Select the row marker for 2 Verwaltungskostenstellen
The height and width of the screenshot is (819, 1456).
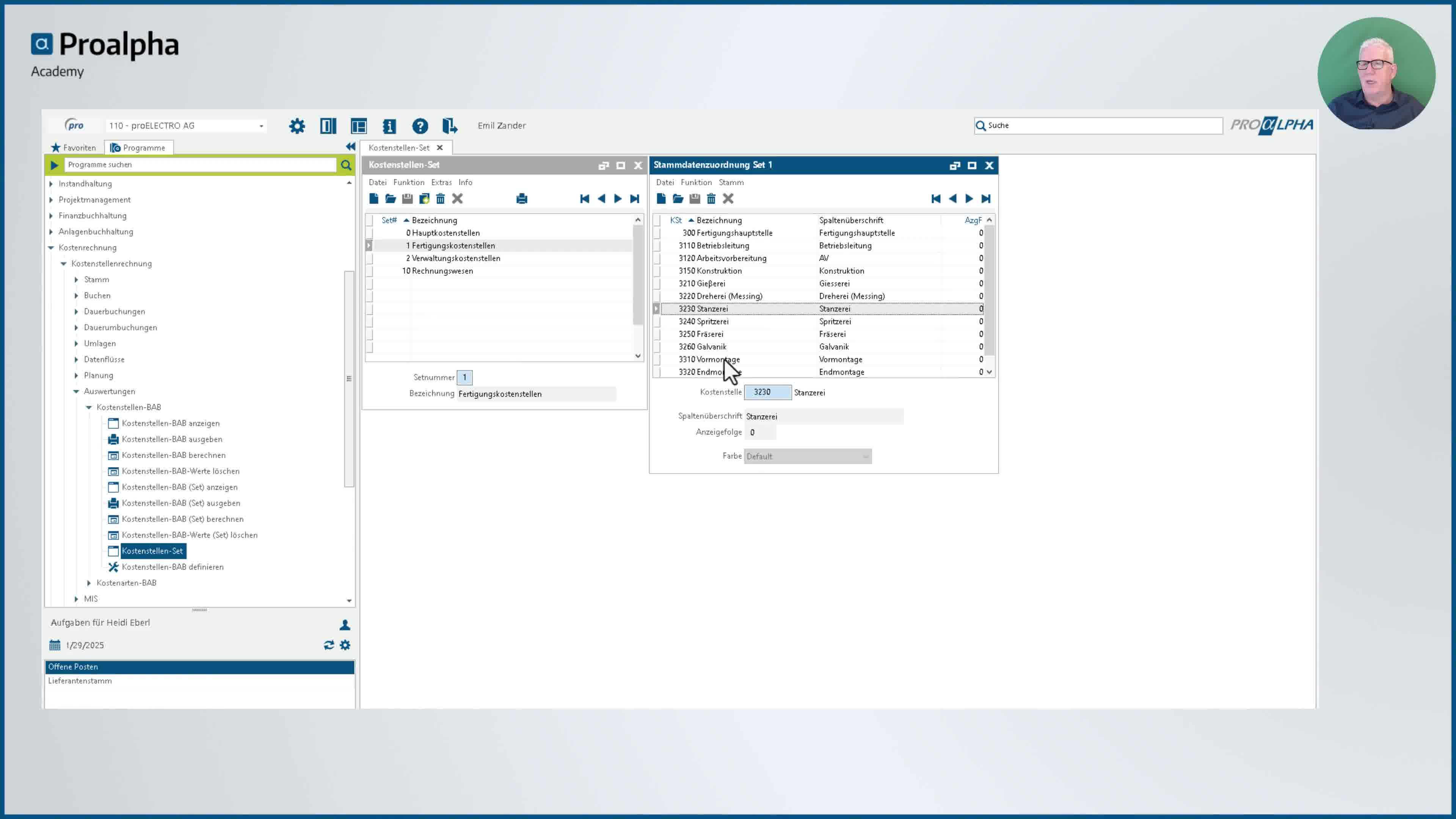(369, 258)
